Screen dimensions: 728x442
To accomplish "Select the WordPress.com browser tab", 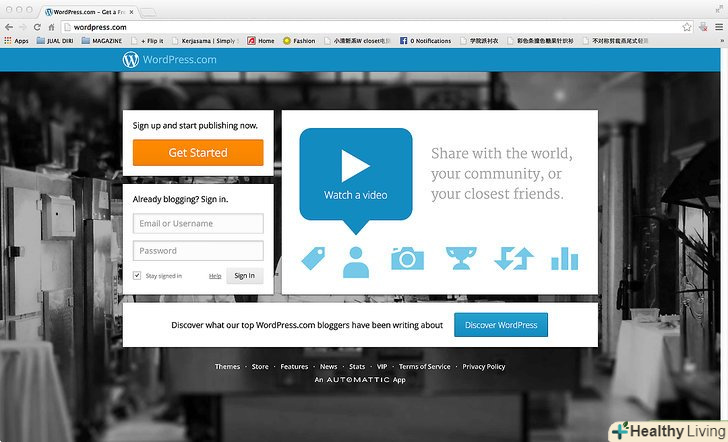I will (90, 12).
